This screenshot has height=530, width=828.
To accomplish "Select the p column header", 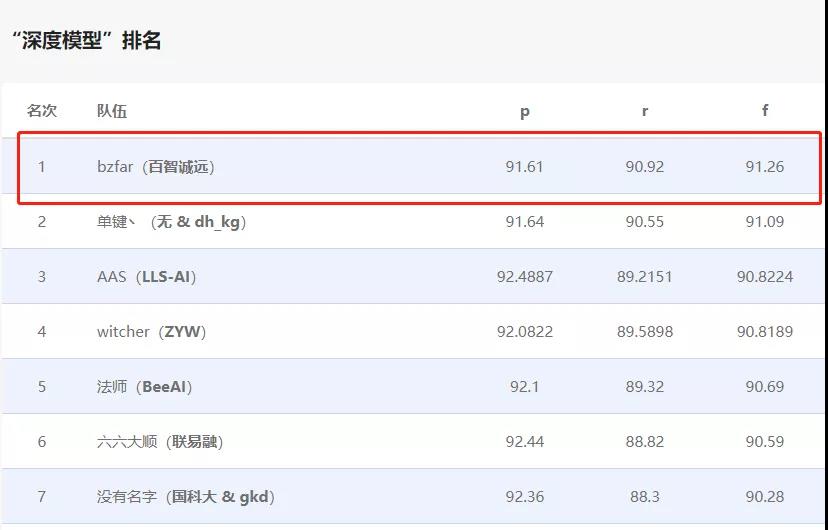I will point(525,111).
